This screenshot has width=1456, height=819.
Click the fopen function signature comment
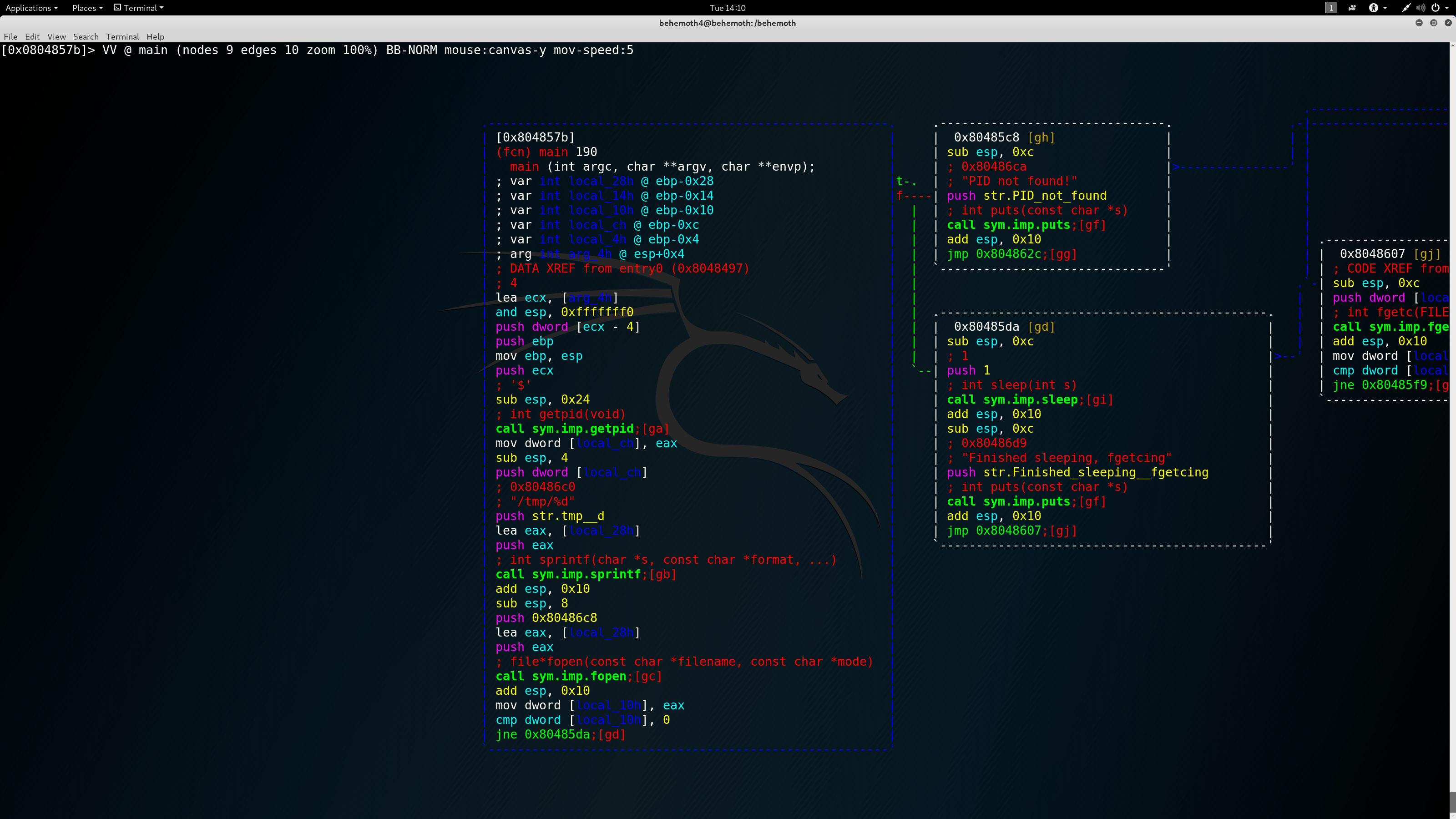[x=684, y=662]
